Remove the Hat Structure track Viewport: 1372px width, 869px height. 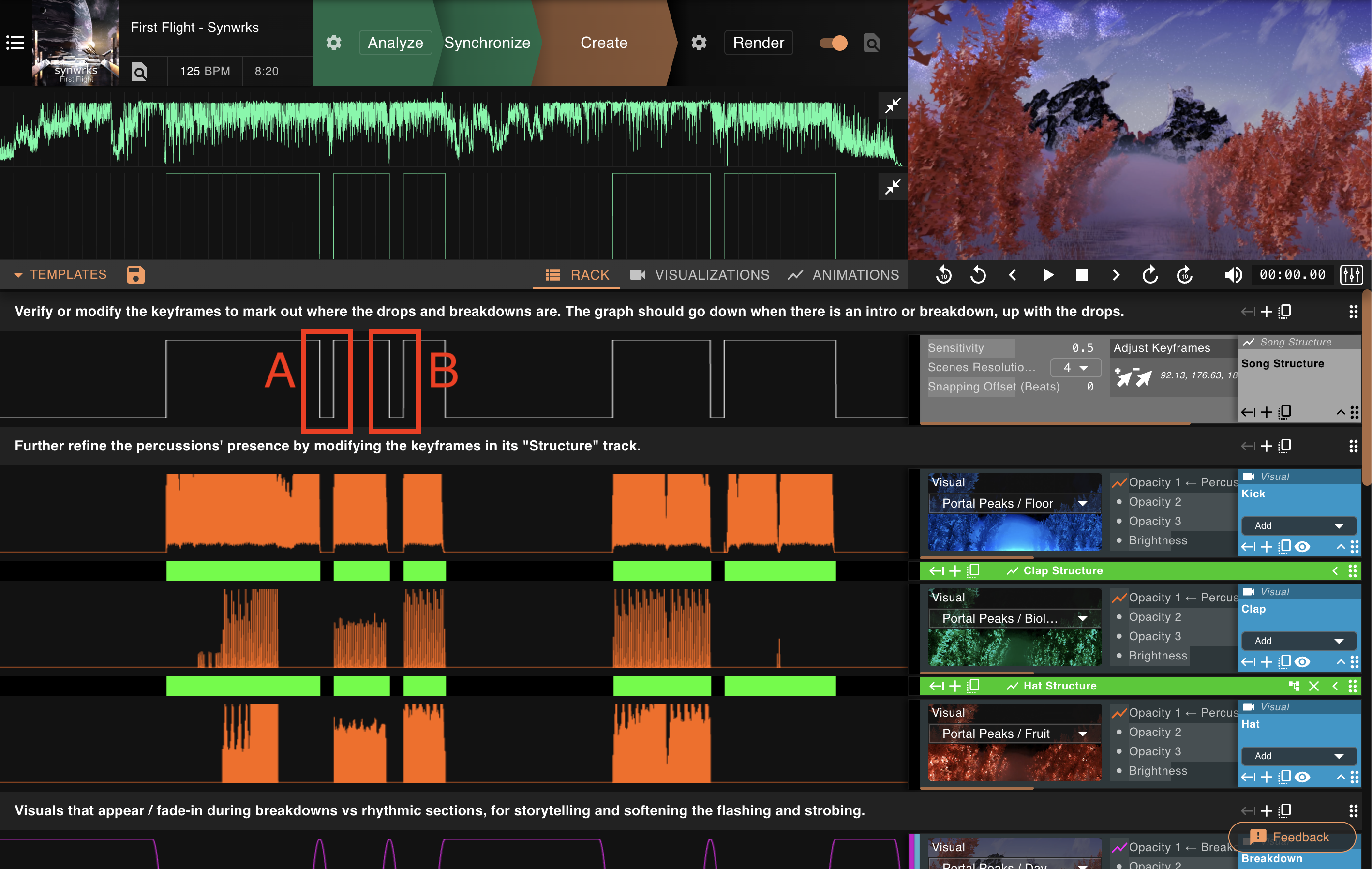point(1314,686)
